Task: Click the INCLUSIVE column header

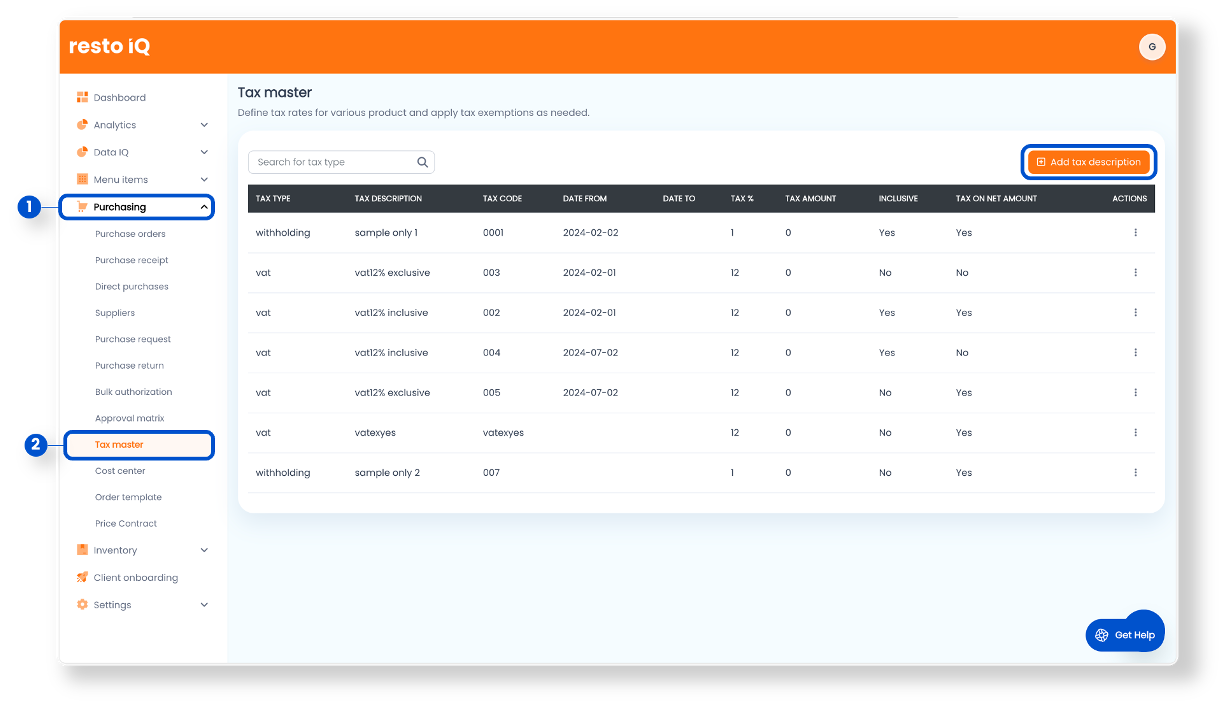Action: coord(898,199)
